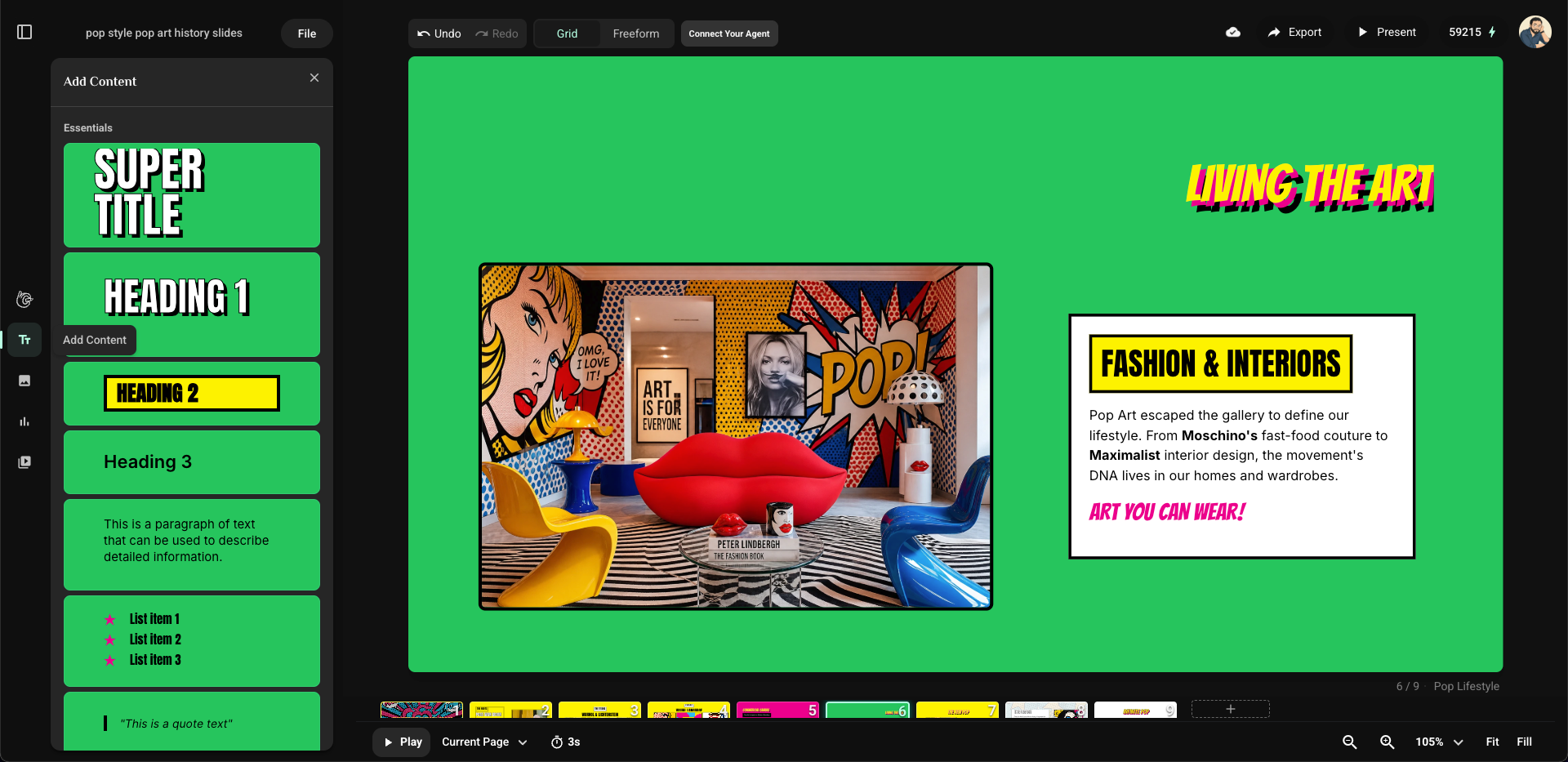The height and width of the screenshot is (762, 1568).
Task: Select the ART YOU CAN WEAR! text
Action: 1167,512
